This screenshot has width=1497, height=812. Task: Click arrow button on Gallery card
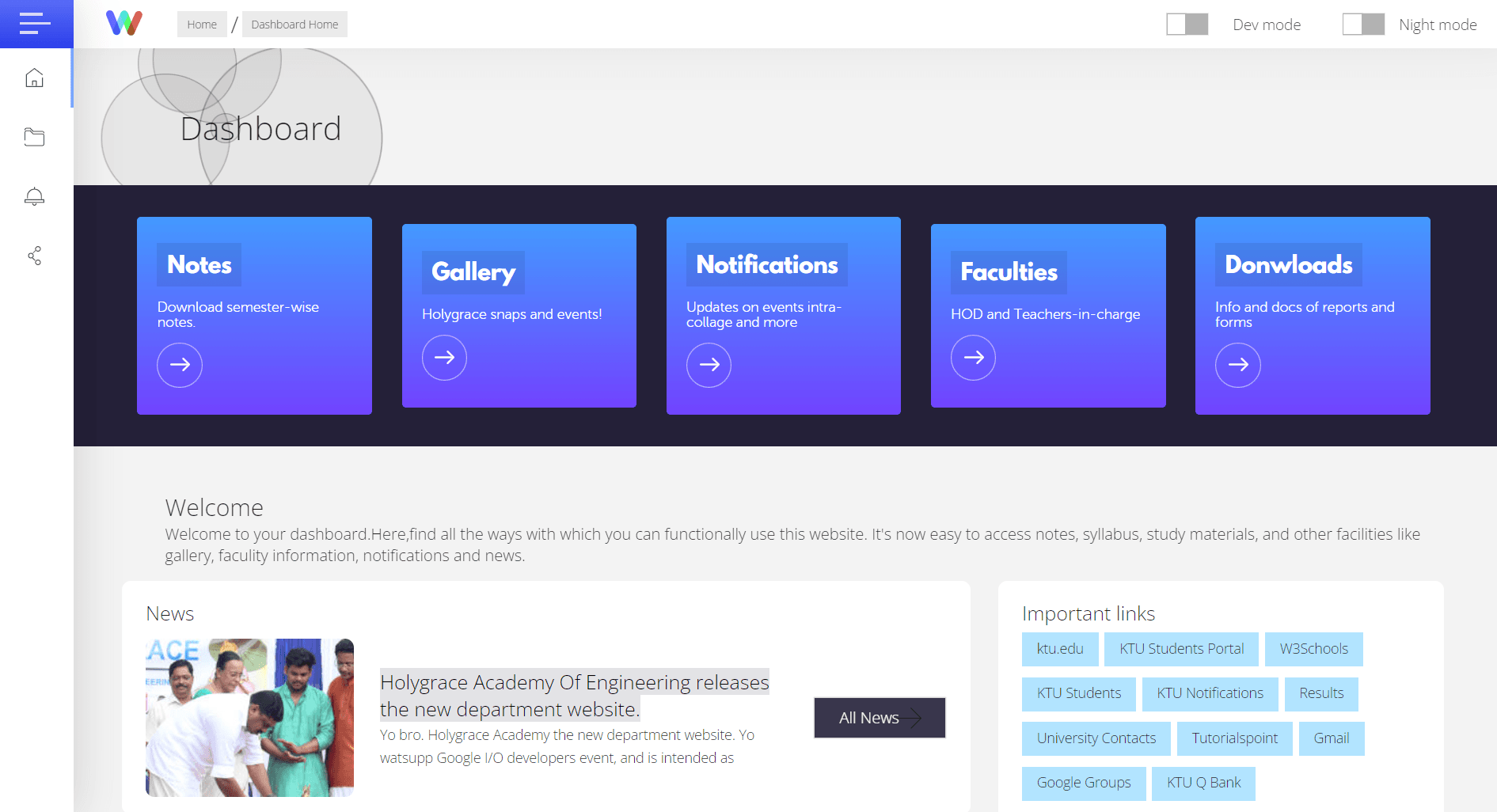pyautogui.click(x=444, y=358)
